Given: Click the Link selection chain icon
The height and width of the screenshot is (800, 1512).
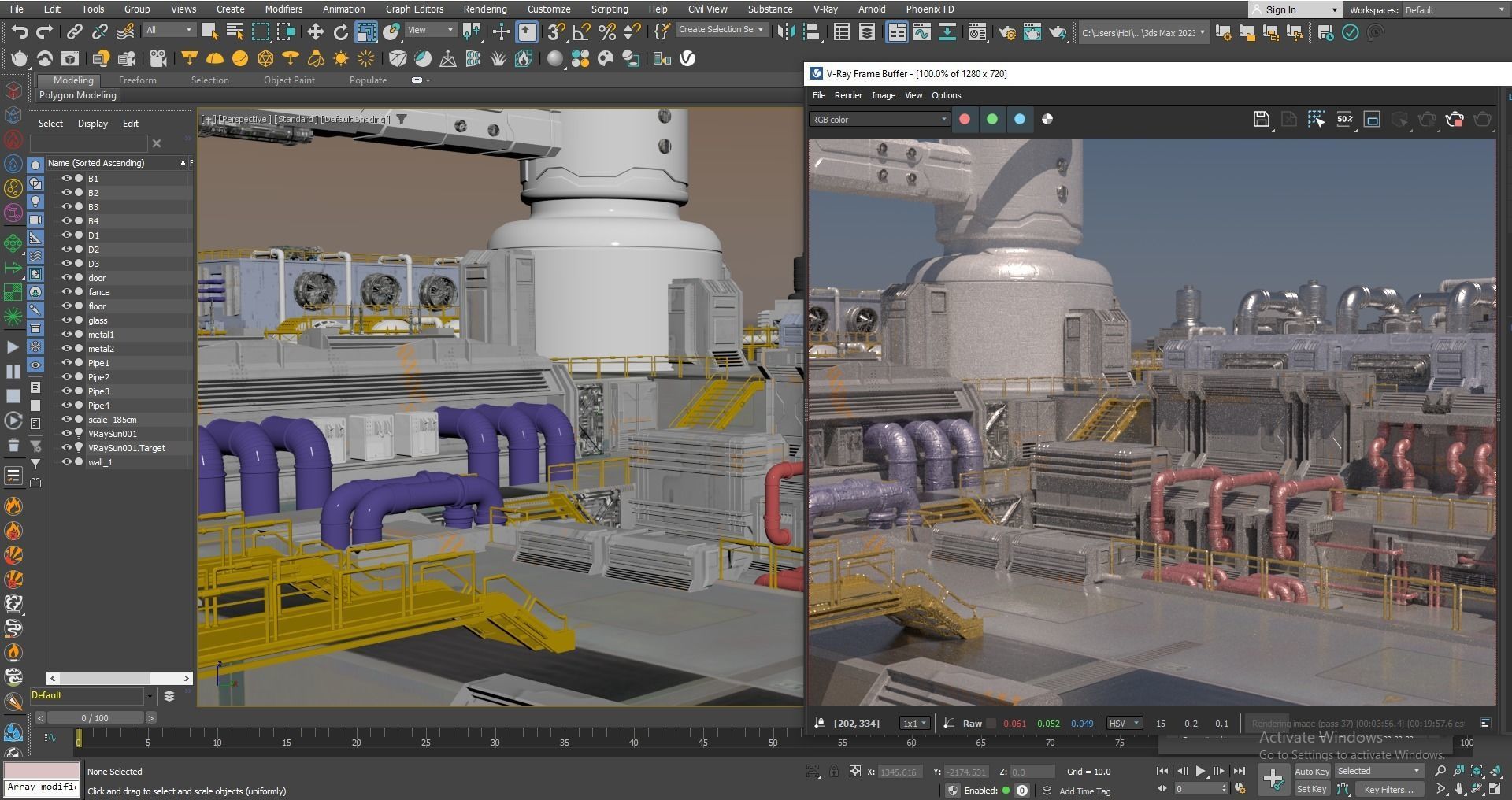Looking at the screenshot, I should point(74,32).
